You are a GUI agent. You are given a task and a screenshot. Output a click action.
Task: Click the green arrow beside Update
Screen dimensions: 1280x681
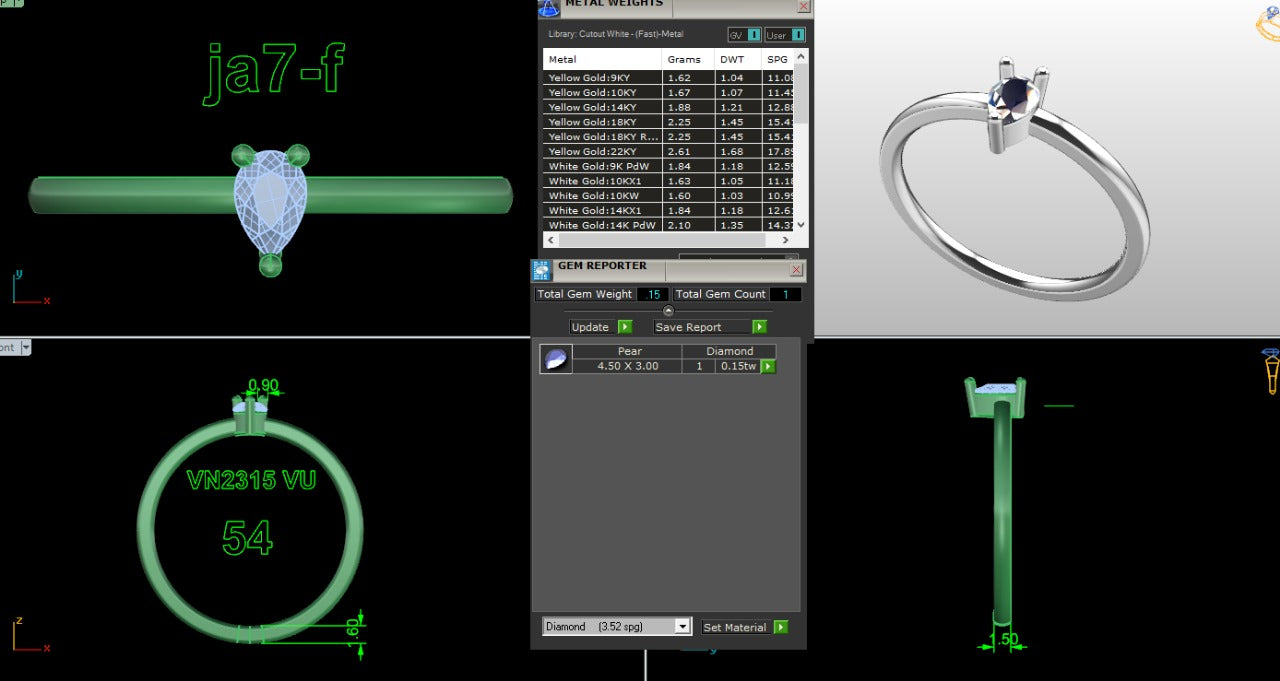click(x=625, y=327)
